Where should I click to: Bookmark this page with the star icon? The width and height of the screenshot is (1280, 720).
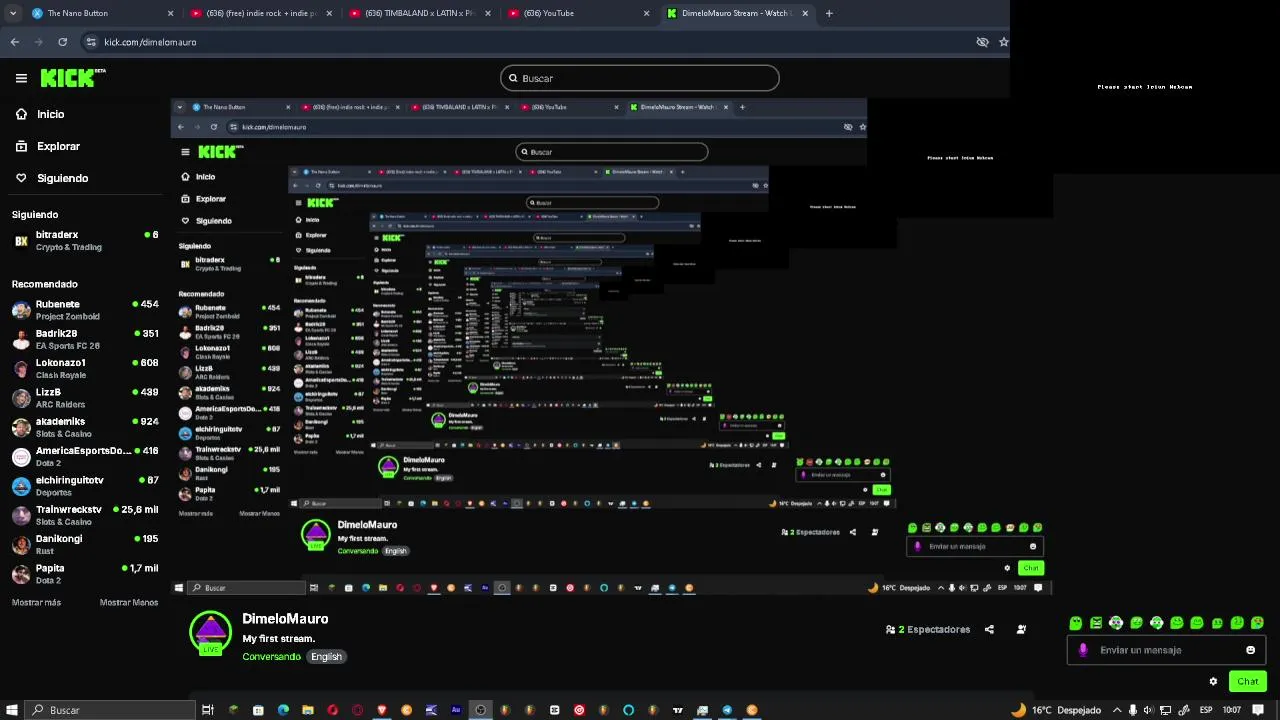[1003, 42]
